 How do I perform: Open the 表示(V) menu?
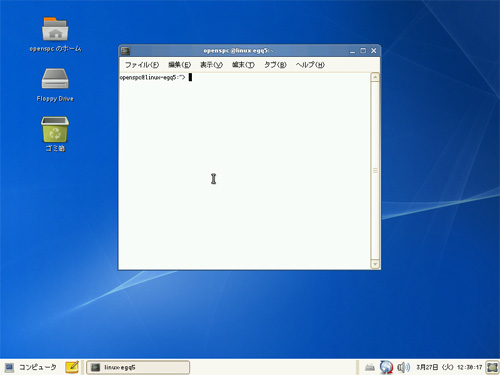click(211, 65)
